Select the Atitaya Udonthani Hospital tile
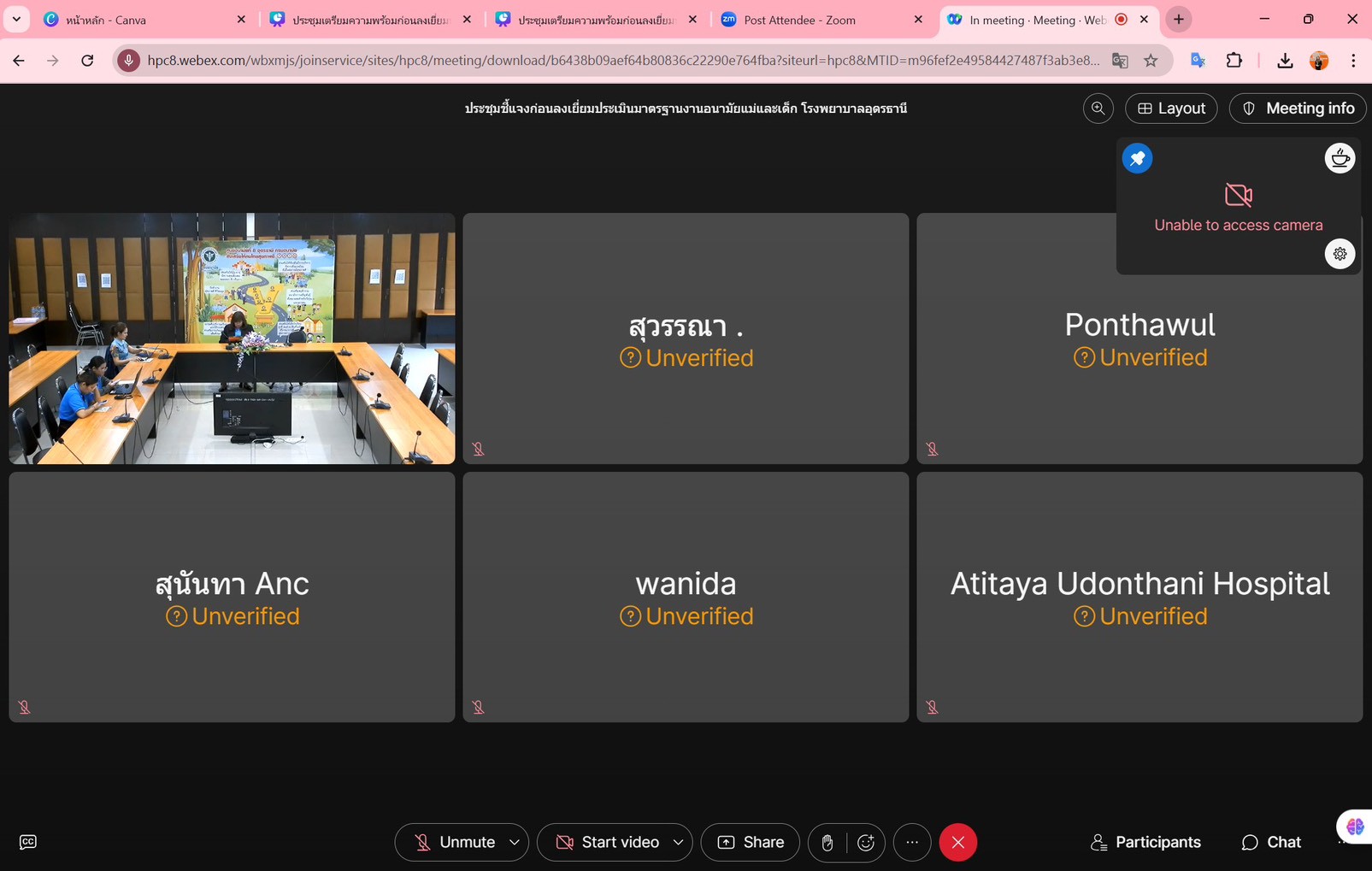The width and height of the screenshot is (1372, 871). click(1139, 597)
